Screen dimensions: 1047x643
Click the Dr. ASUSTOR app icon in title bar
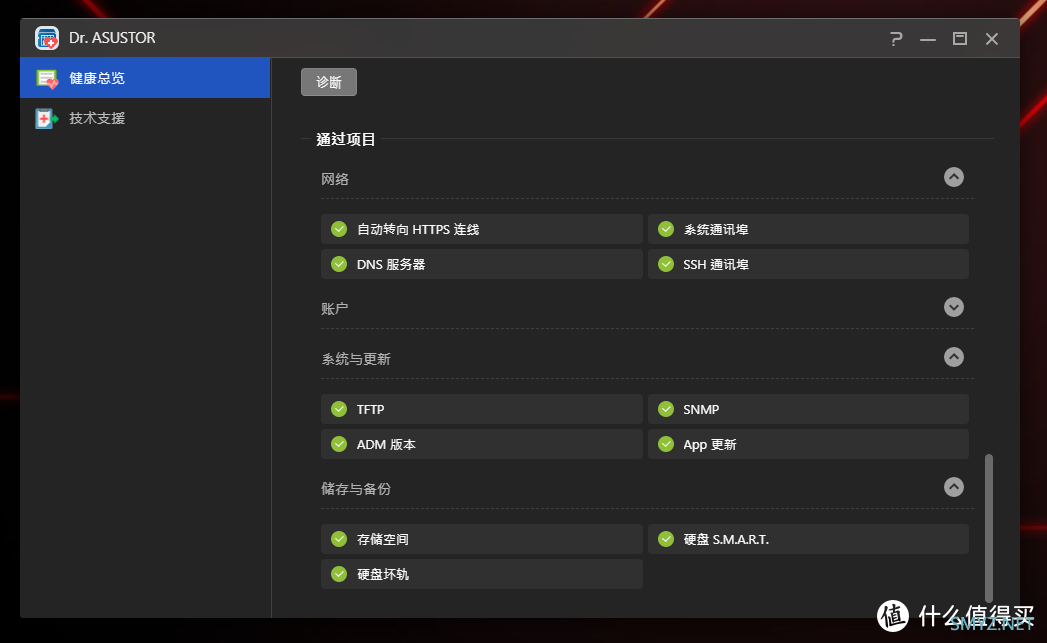[47, 38]
